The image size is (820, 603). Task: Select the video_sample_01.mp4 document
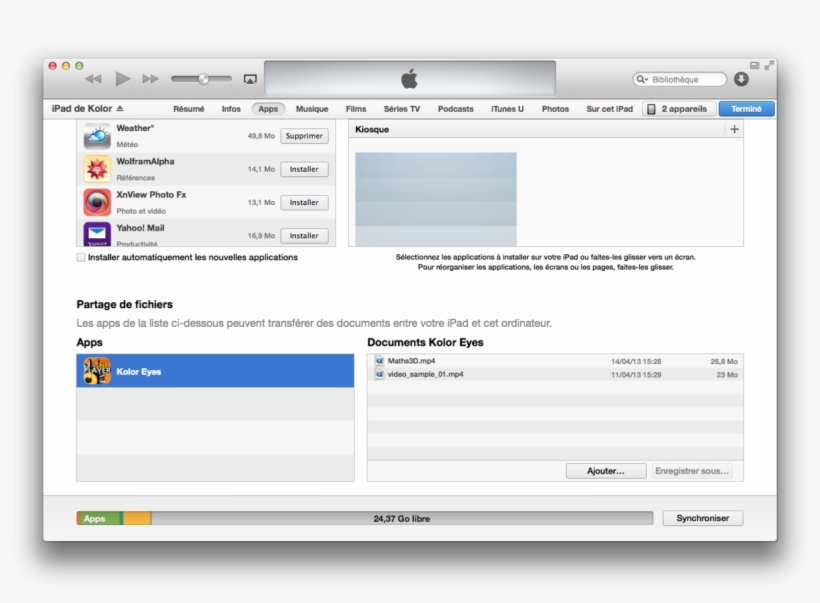coord(555,374)
